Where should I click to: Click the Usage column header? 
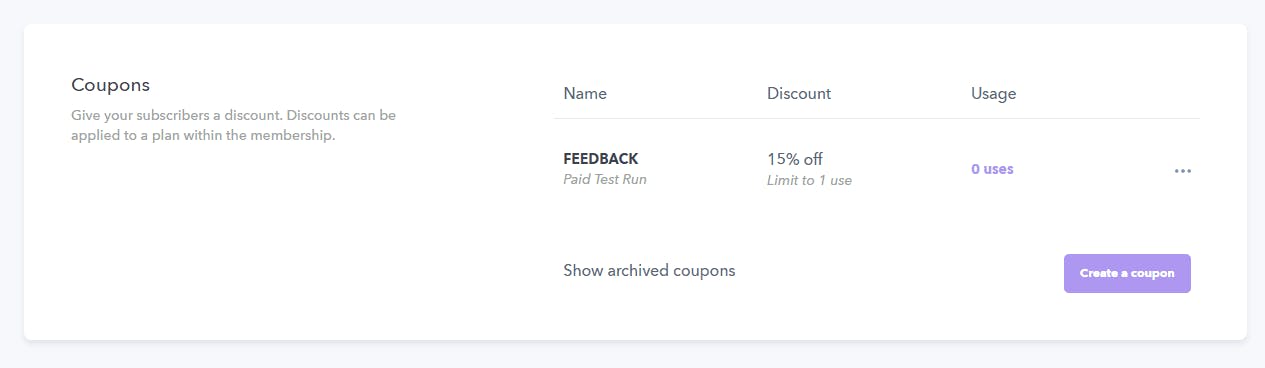click(993, 94)
